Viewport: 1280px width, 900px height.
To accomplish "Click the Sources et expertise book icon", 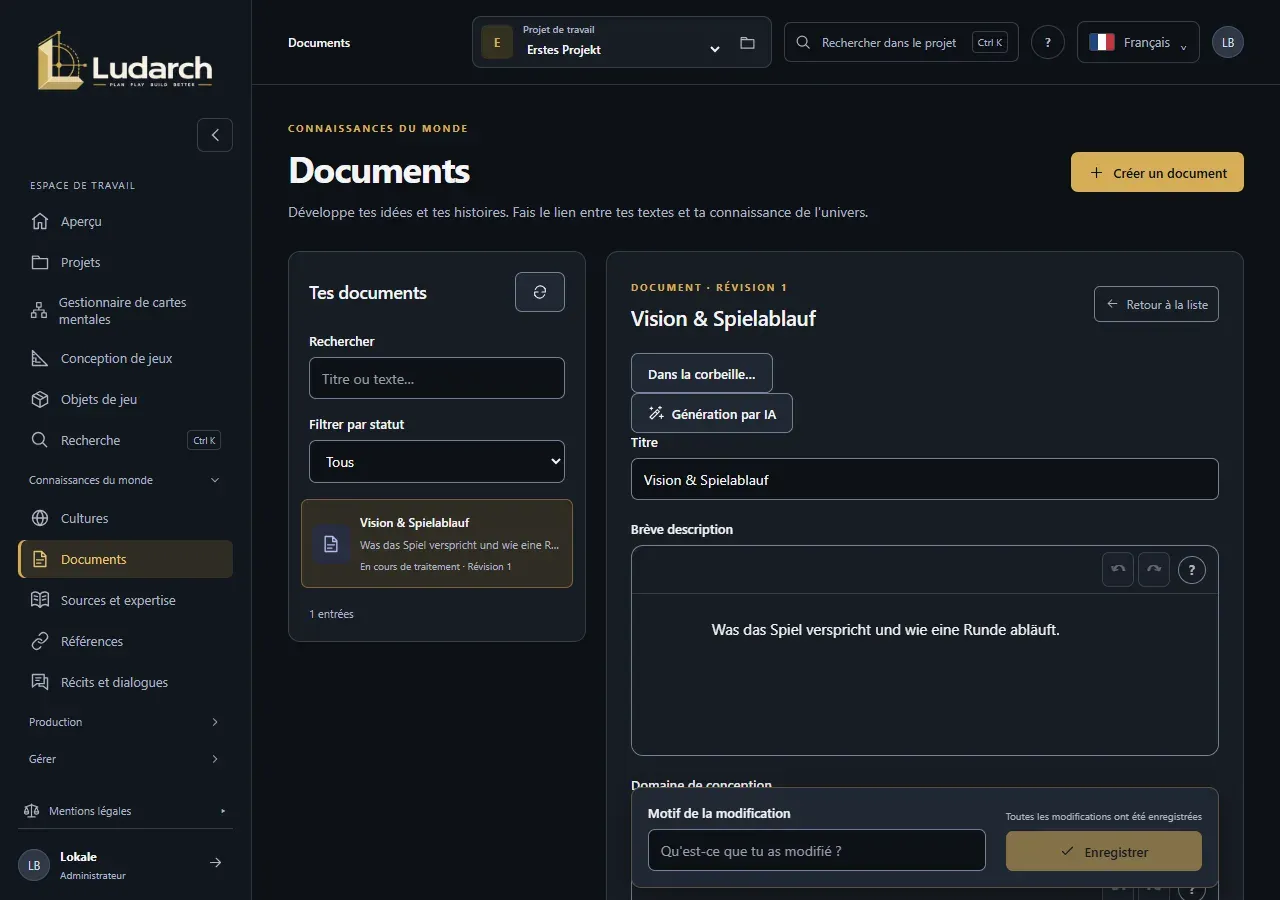I will click(x=40, y=600).
